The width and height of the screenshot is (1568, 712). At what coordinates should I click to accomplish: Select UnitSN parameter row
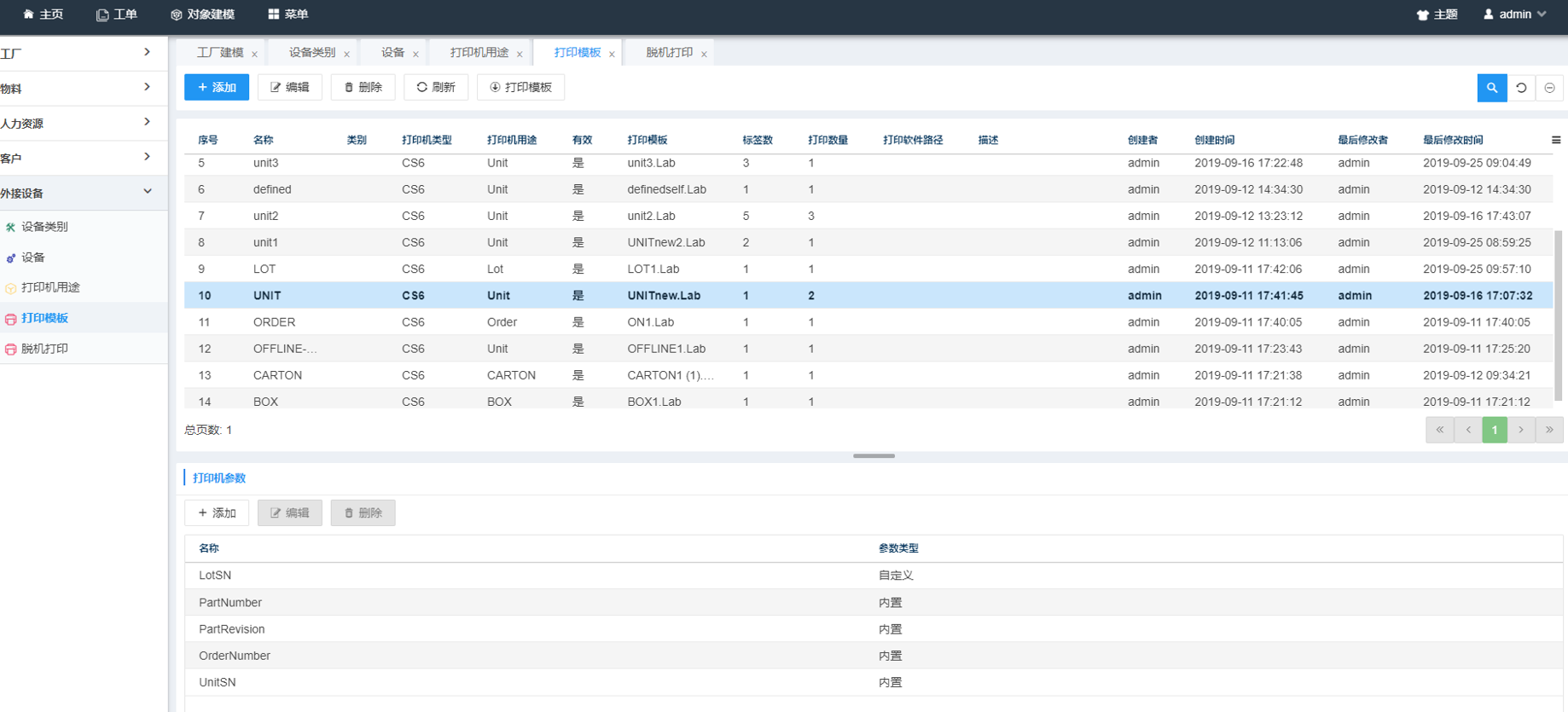pyautogui.click(x=874, y=682)
